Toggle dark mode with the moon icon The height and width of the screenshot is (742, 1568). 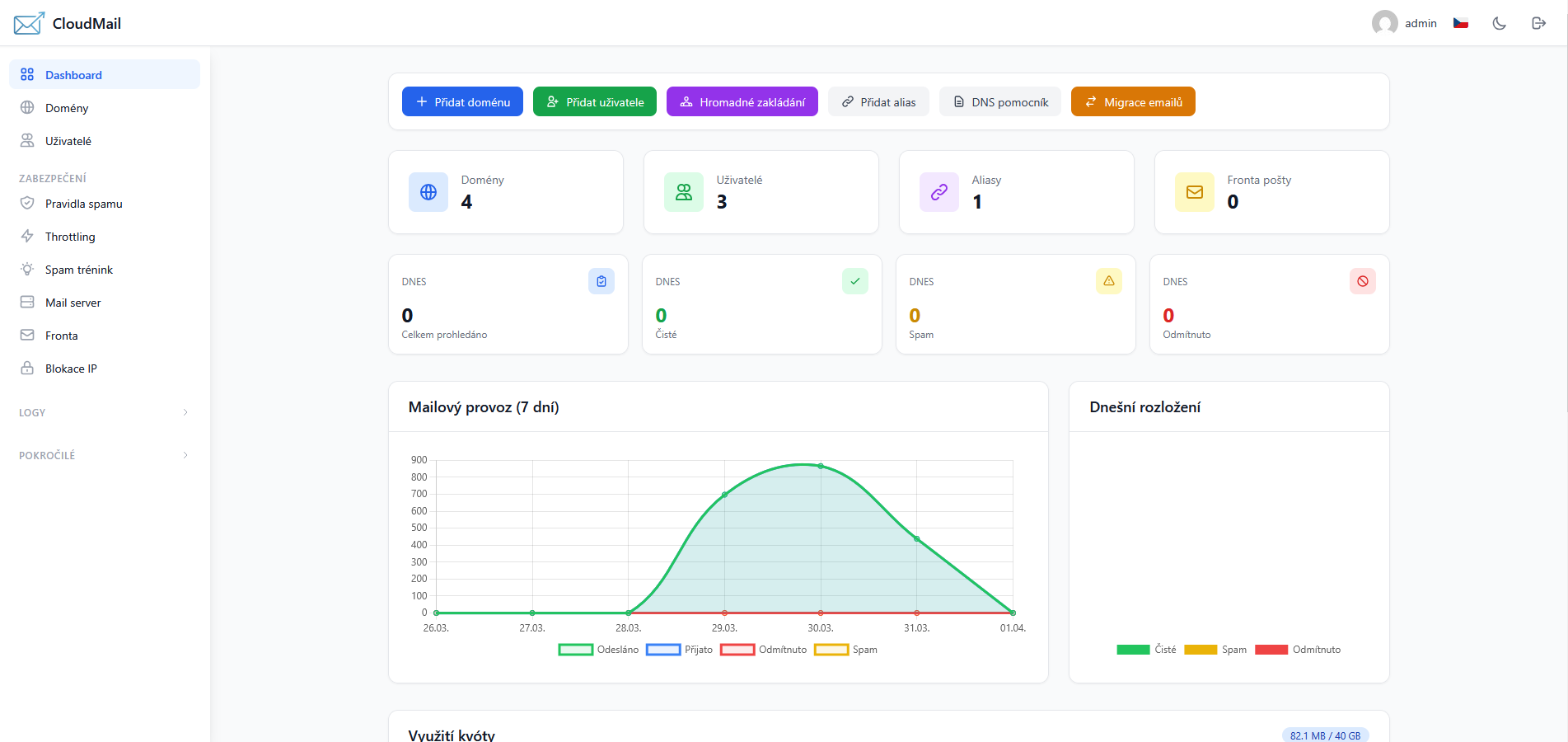point(1499,23)
